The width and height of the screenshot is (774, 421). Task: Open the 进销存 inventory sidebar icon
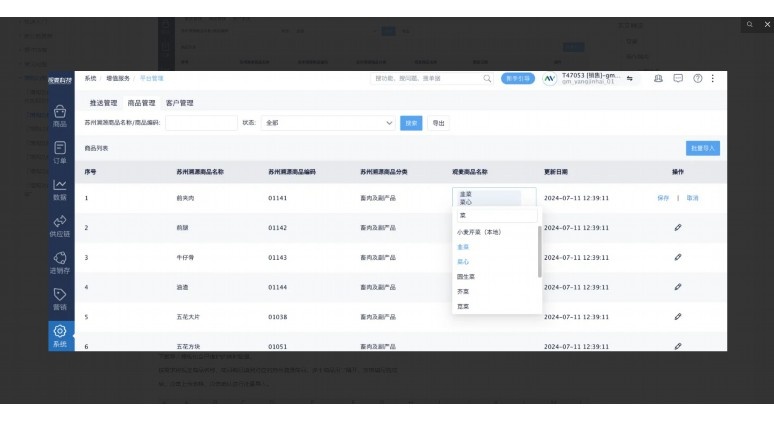[60, 263]
